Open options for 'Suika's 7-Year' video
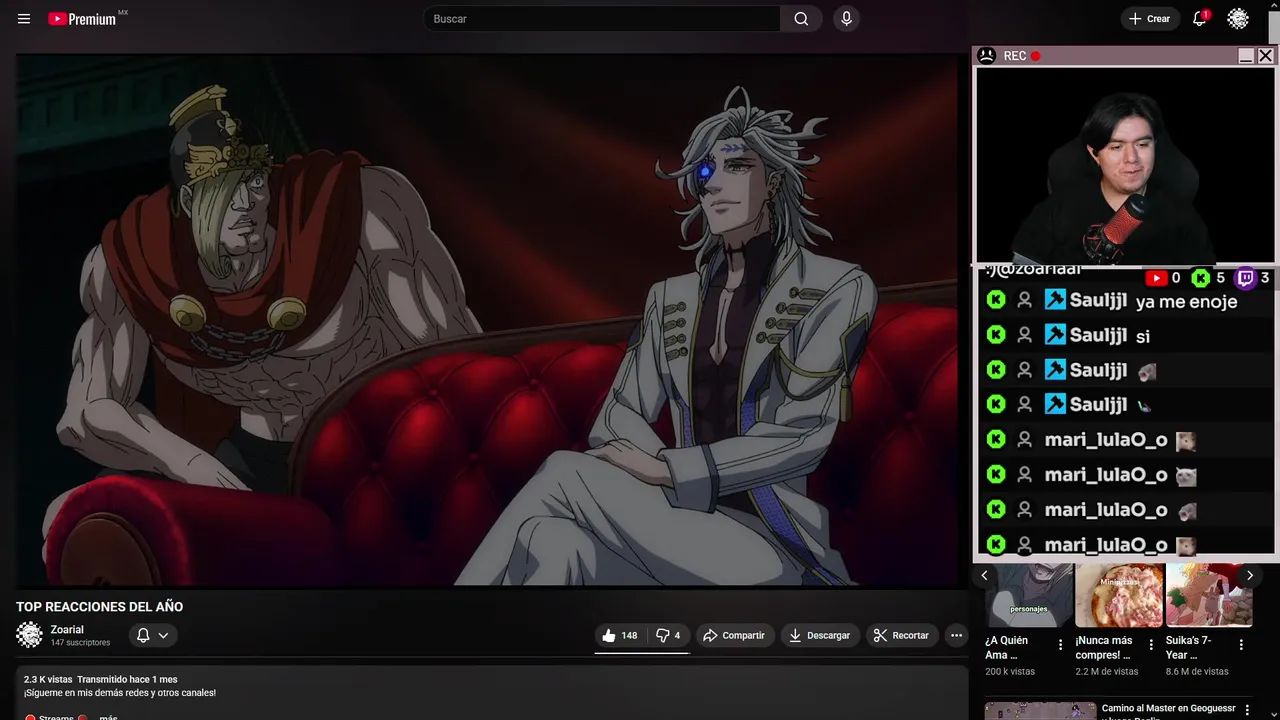Image resolution: width=1280 pixels, height=720 pixels. tap(1241, 645)
